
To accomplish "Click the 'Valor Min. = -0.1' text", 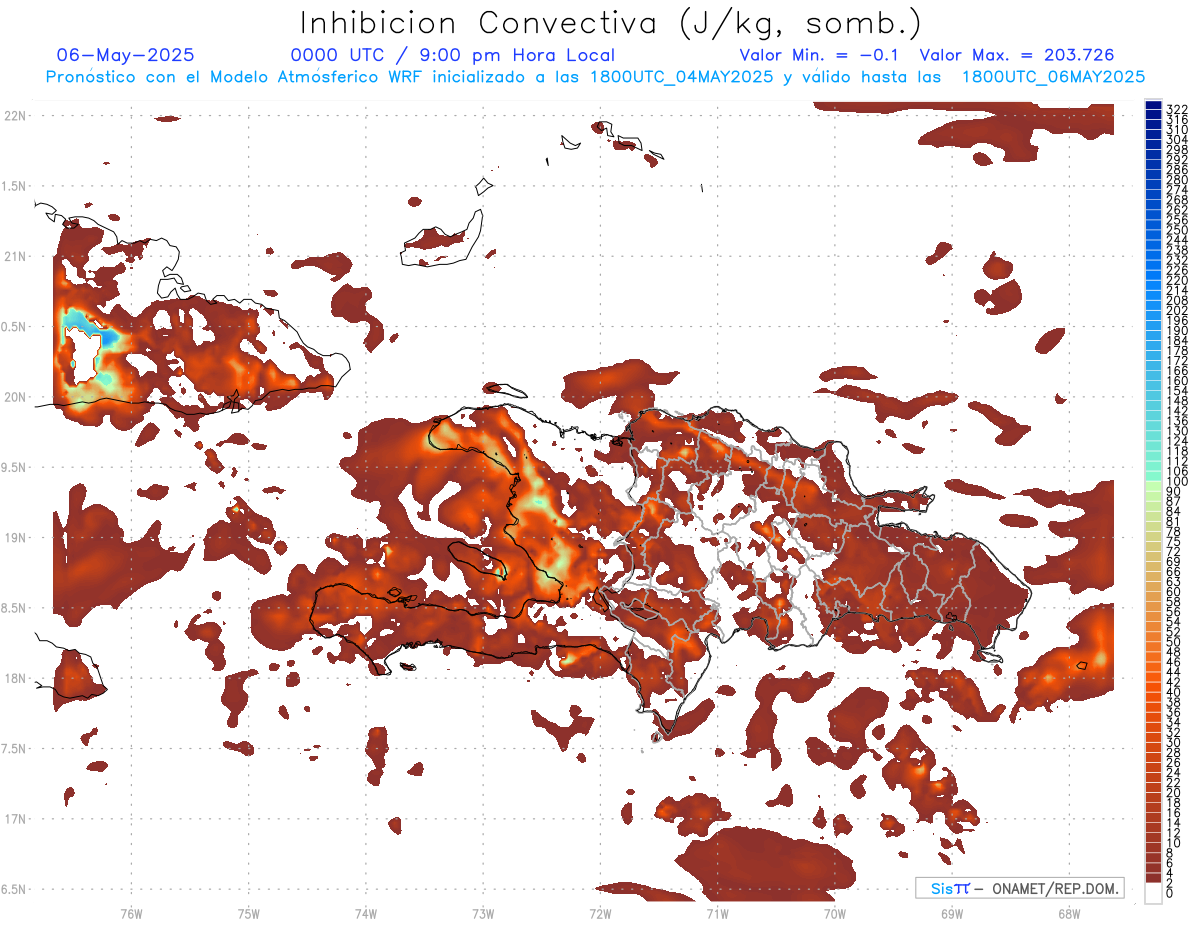I will pyautogui.click(x=821, y=55).
